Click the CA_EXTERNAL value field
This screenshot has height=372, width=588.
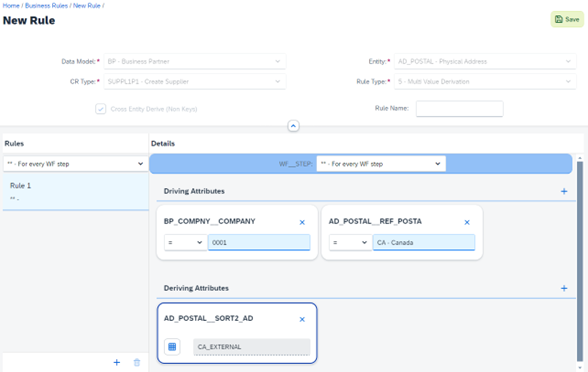pos(252,346)
